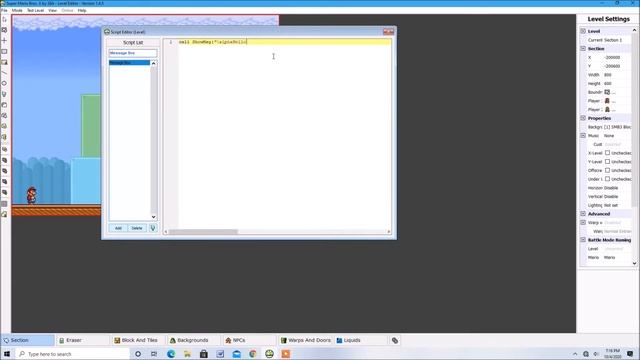Screen dimensions: 640x360
Task: Click the Background value SMB3 Blocks
Action: 617,127
